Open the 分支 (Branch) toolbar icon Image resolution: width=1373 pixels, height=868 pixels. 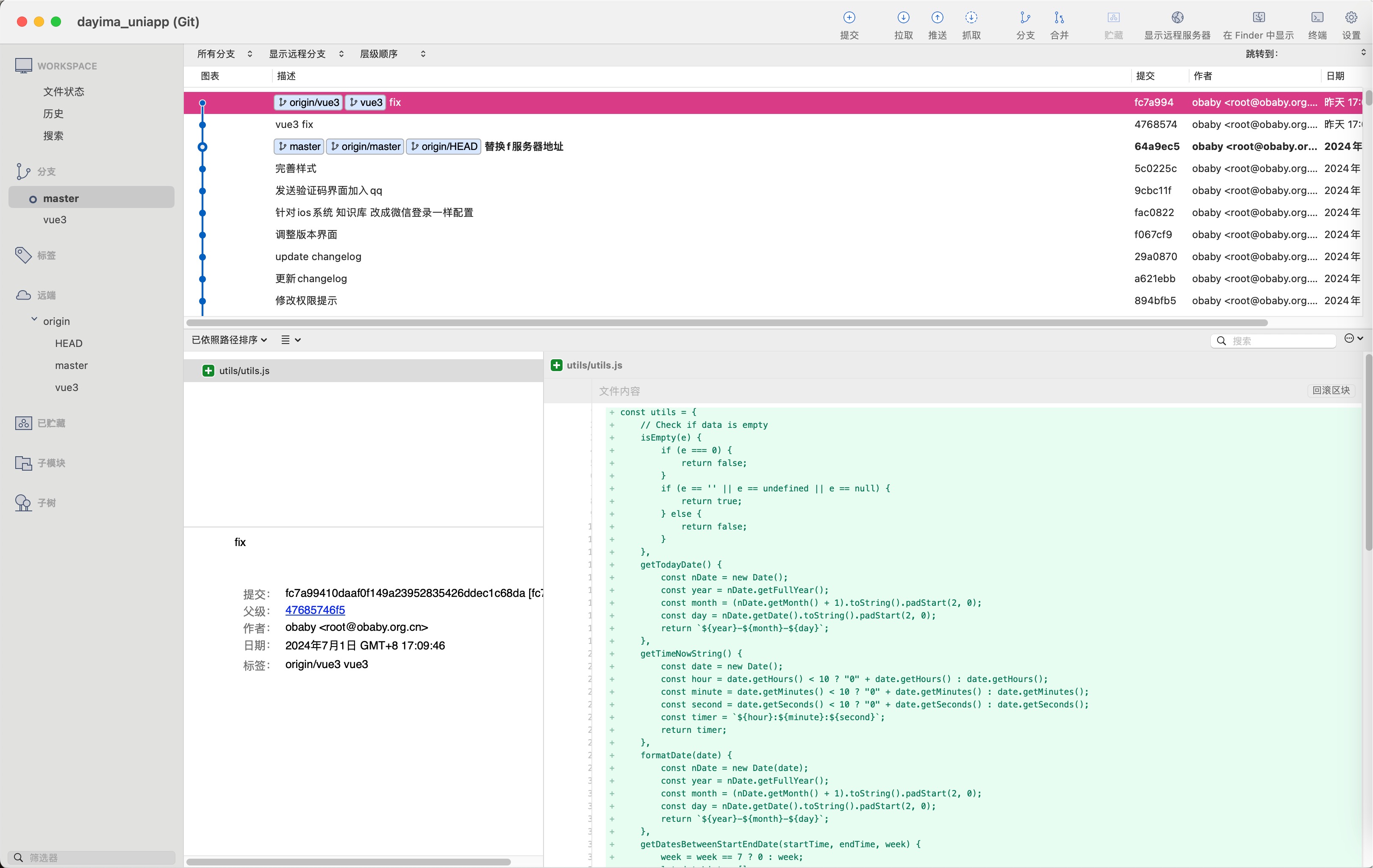pos(1025,18)
